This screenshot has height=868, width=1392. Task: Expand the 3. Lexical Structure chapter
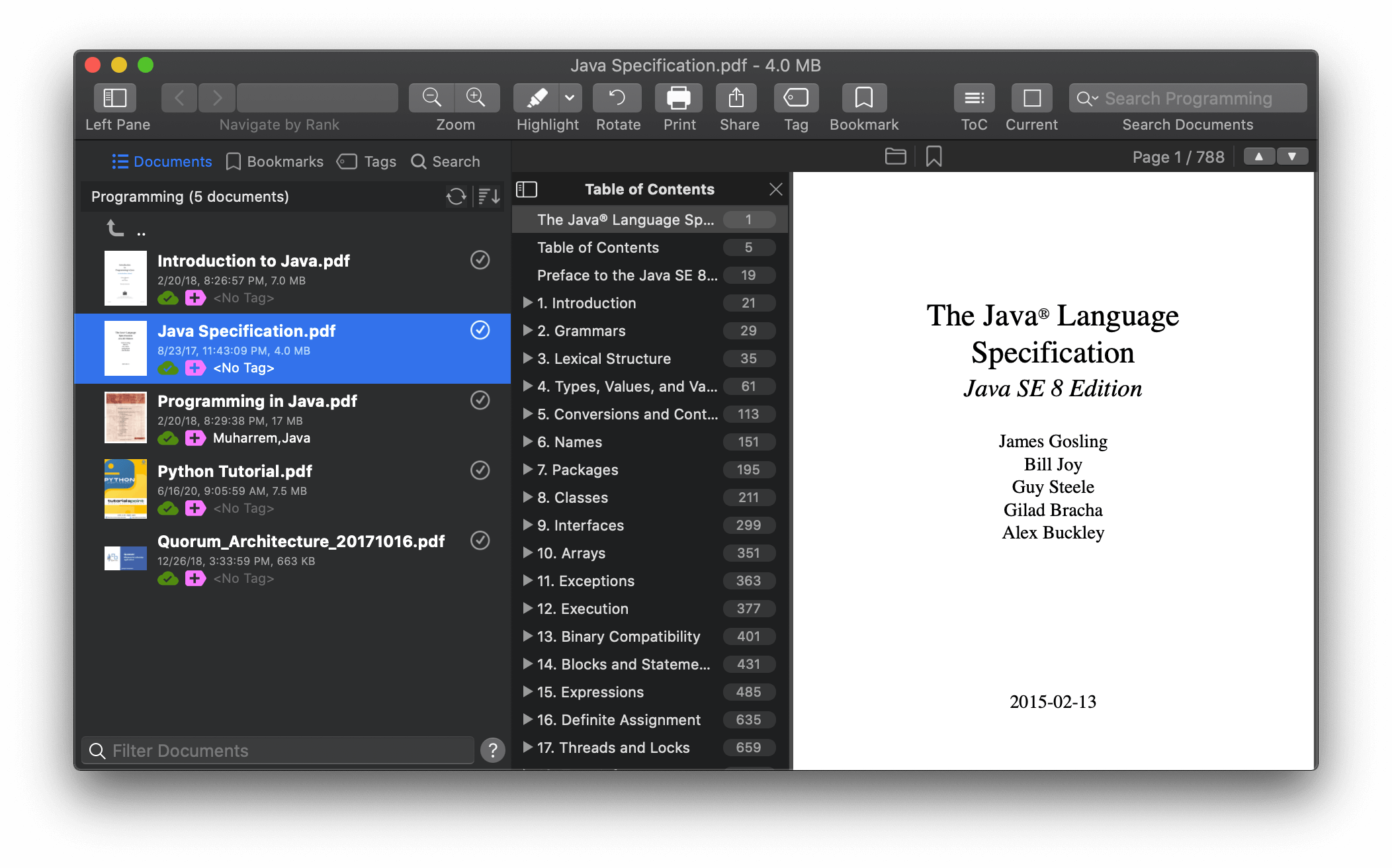[527, 358]
